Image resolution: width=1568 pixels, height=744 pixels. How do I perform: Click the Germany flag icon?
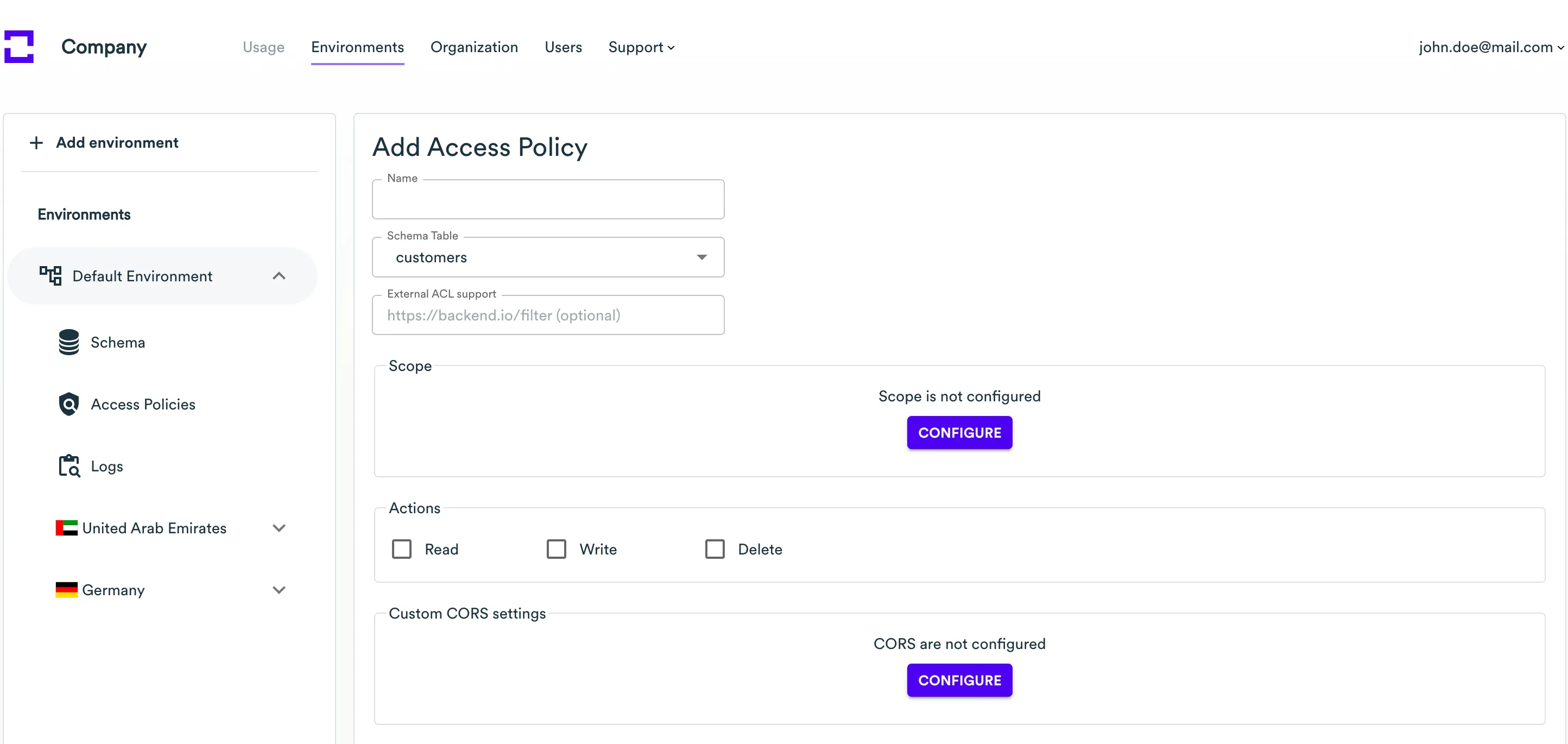tap(66, 589)
